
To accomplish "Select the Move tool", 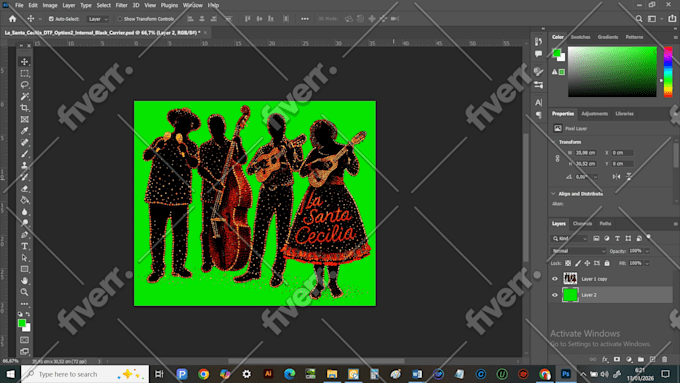I will [x=24, y=62].
